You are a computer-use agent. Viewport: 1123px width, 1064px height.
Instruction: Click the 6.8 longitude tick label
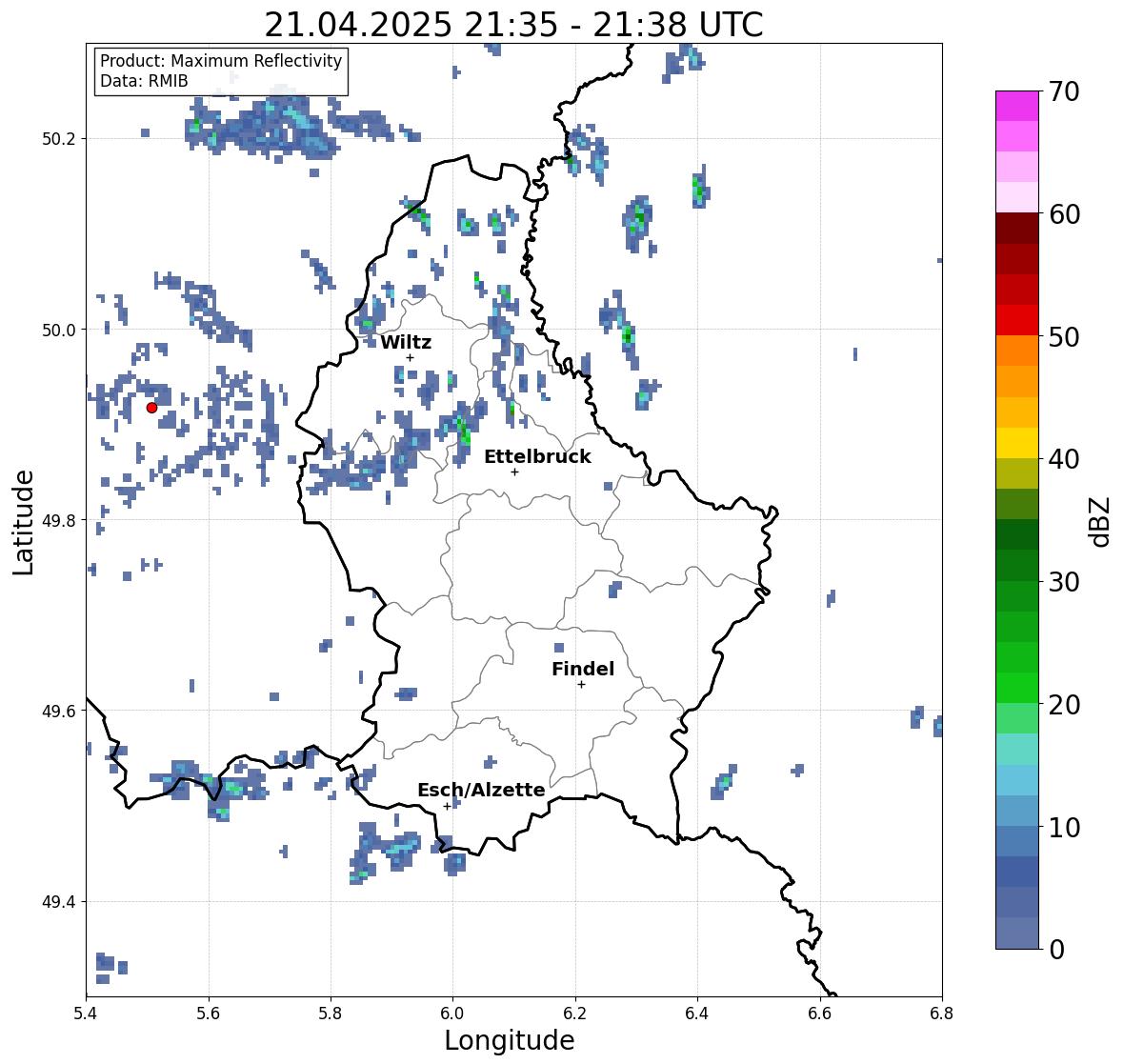pos(942,1014)
